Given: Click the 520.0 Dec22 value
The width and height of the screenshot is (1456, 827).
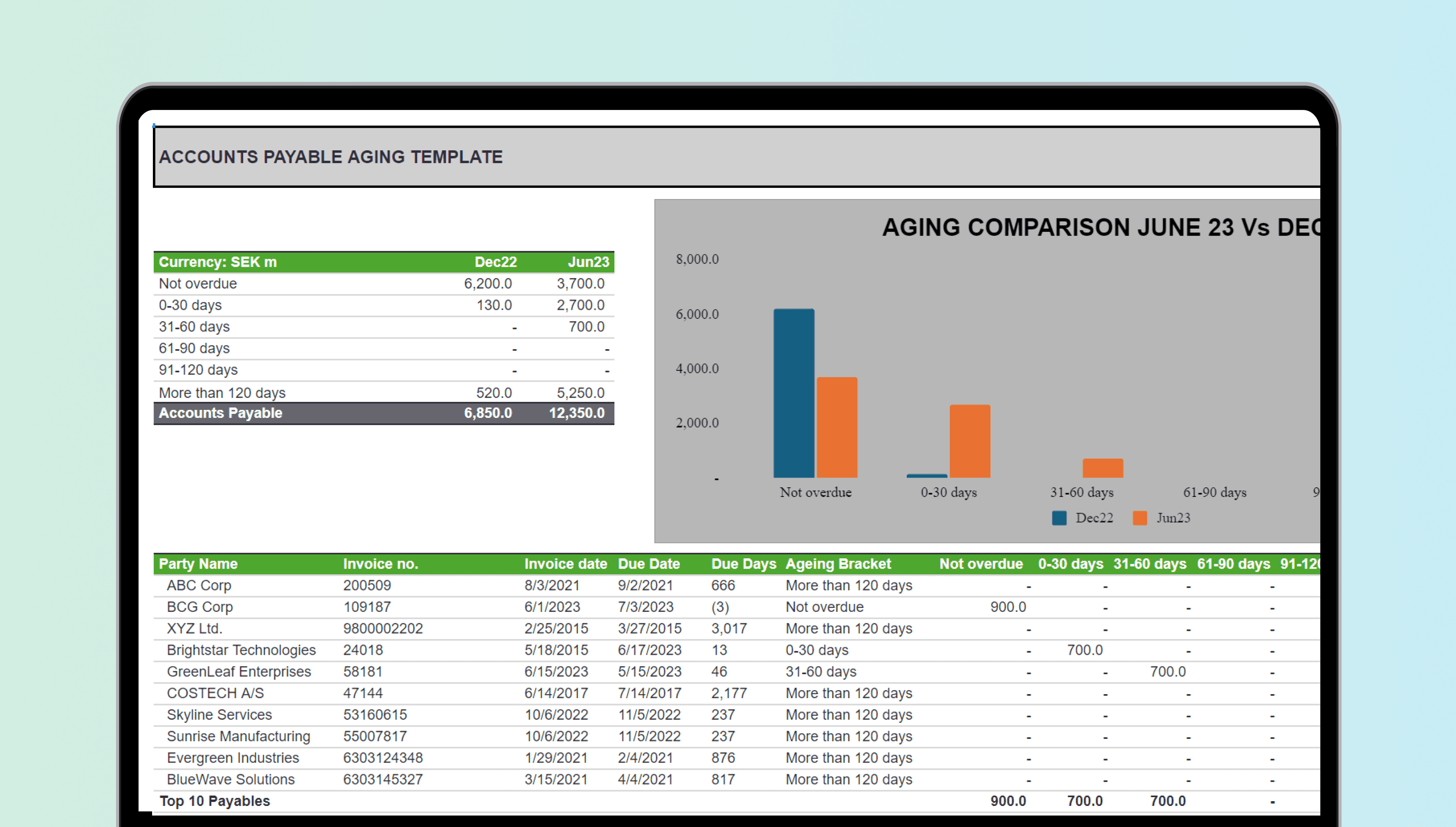Looking at the screenshot, I should [494, 392].
